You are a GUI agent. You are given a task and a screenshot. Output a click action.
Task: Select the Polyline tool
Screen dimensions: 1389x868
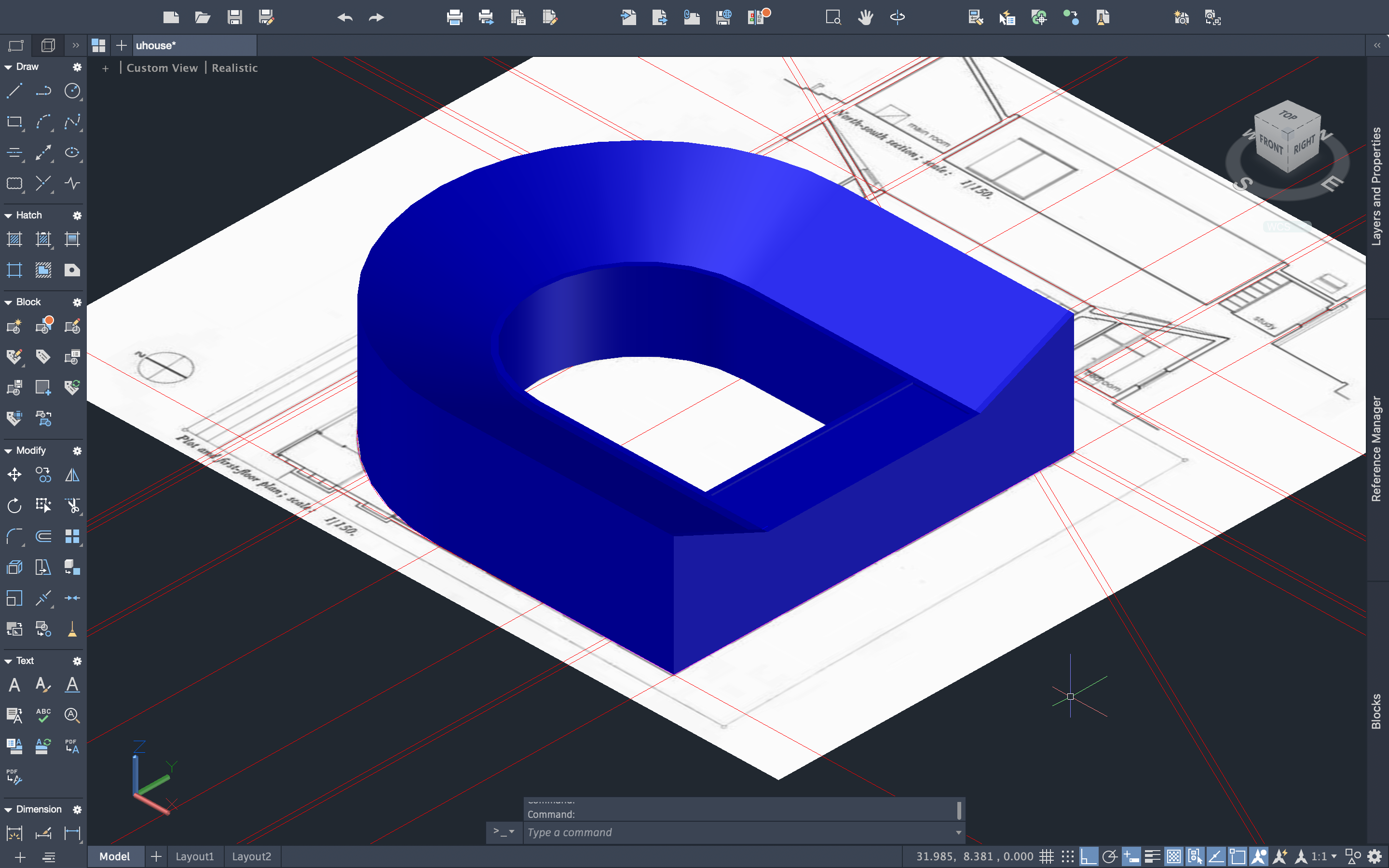43,91
